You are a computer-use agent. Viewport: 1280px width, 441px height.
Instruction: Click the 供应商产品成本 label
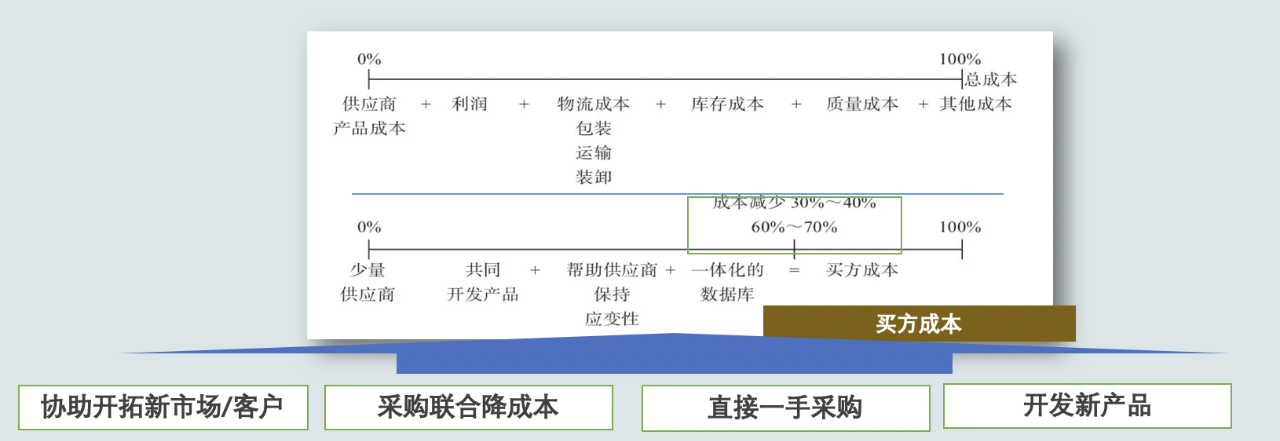pyautogui.click(x=369, y=116)
